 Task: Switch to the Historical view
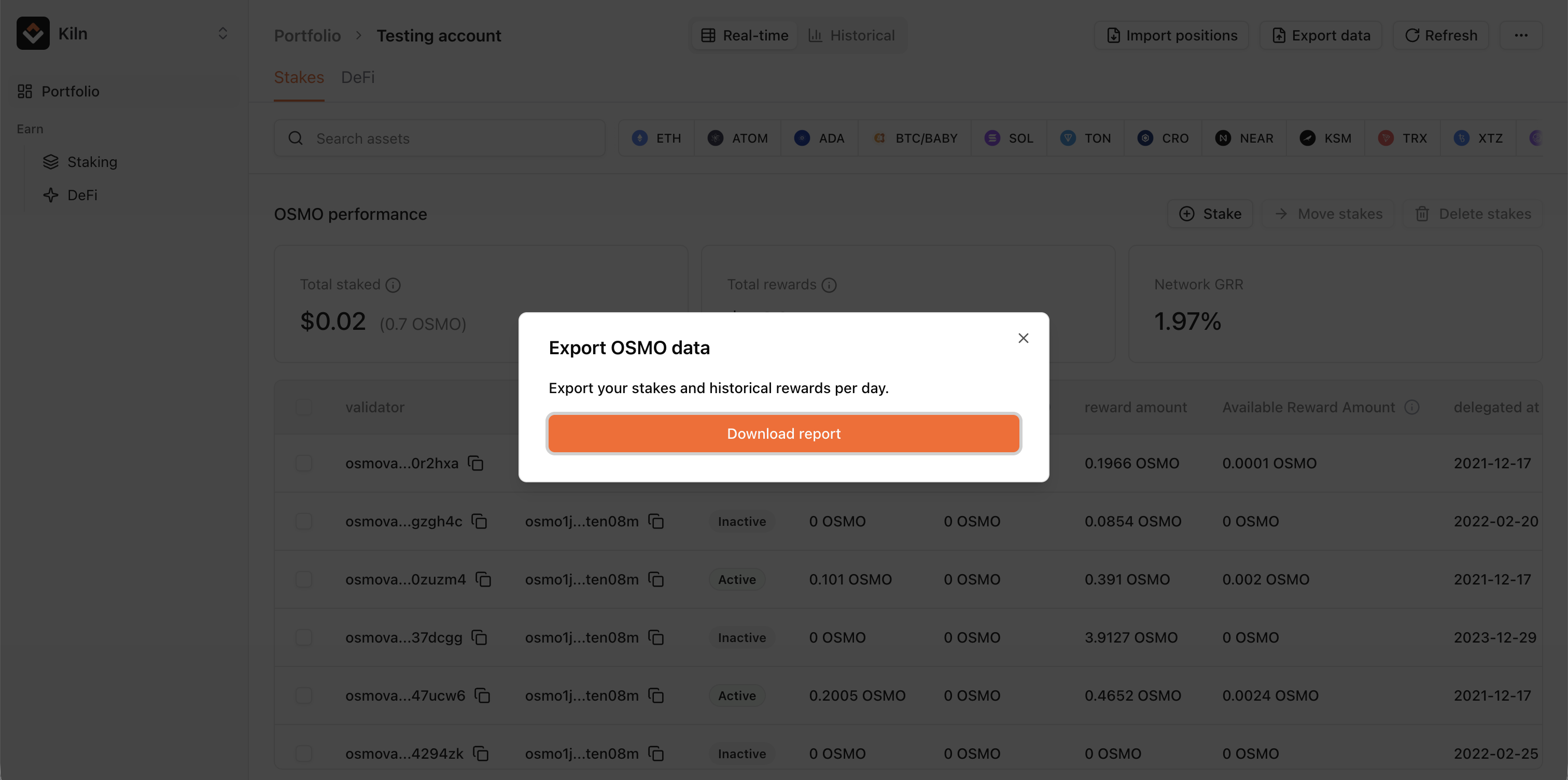coord(851,35)
